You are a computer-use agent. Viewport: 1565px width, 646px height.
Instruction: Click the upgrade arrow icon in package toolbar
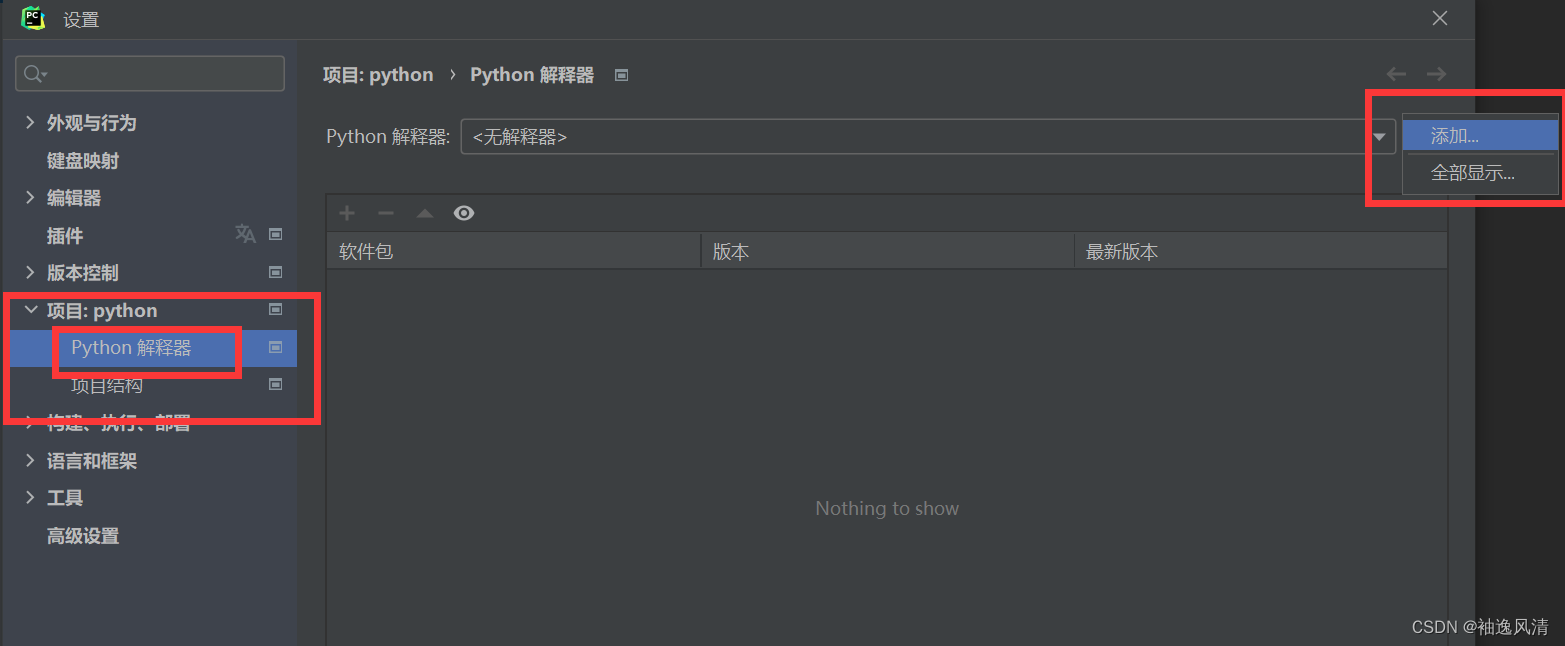coord(425,213)
